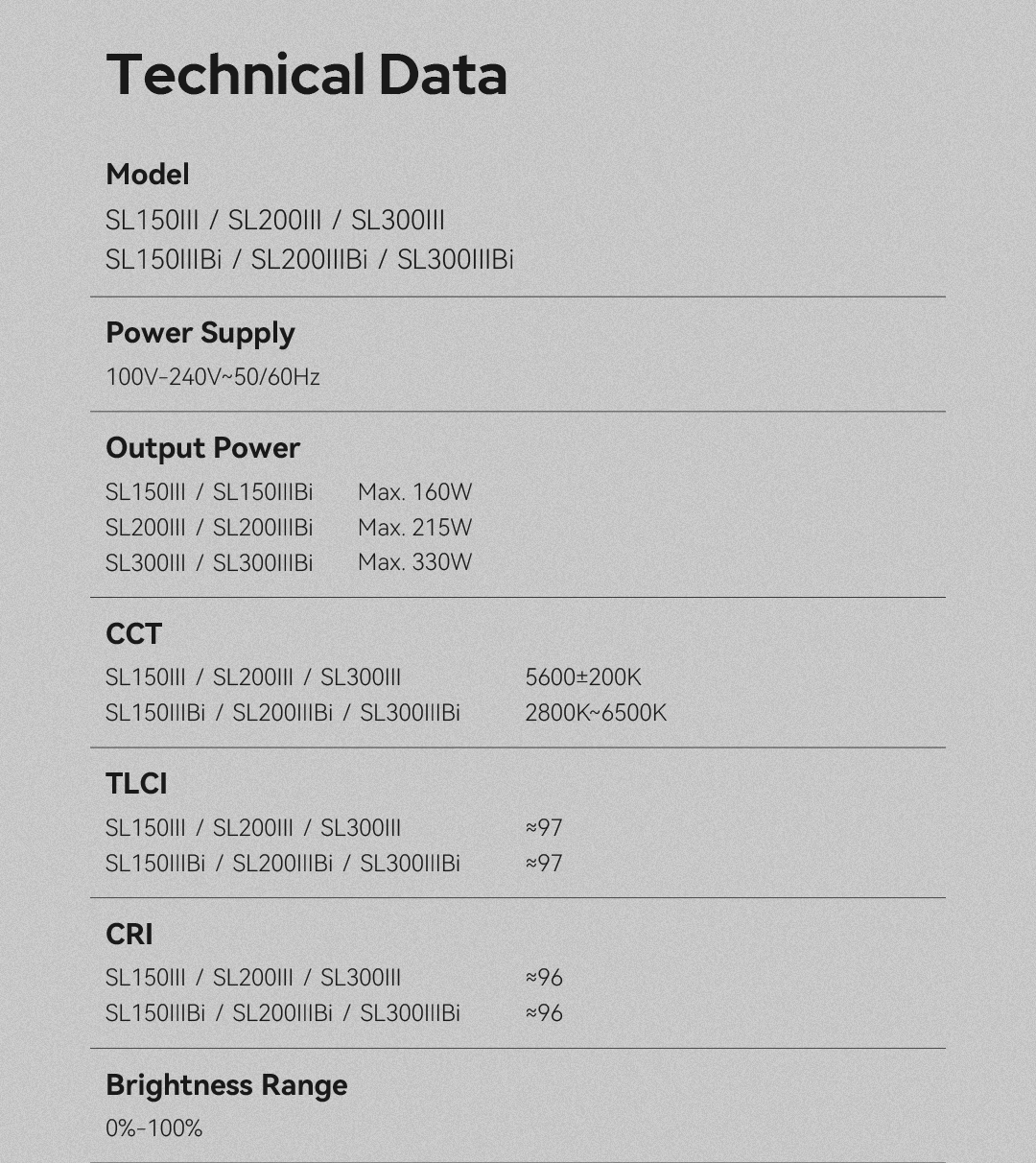Click the "Technical Data" page title
Viewport: 1036px width, 1163px height.
point(306,75)
